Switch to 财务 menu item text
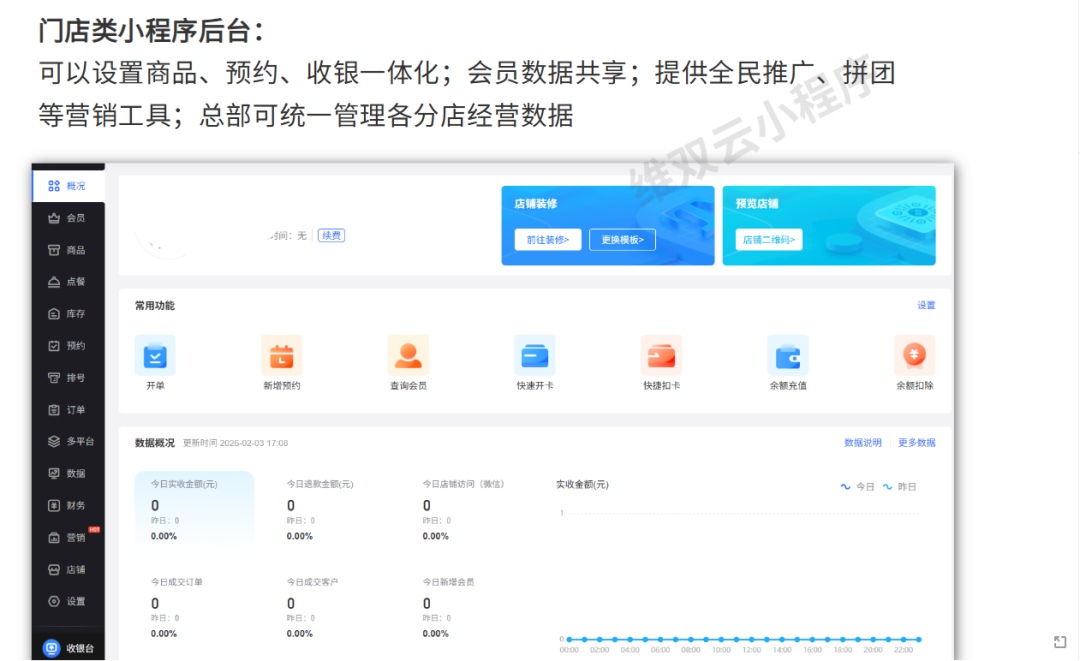This screenshot has height=661, width=1080. (x=76, y=505)
